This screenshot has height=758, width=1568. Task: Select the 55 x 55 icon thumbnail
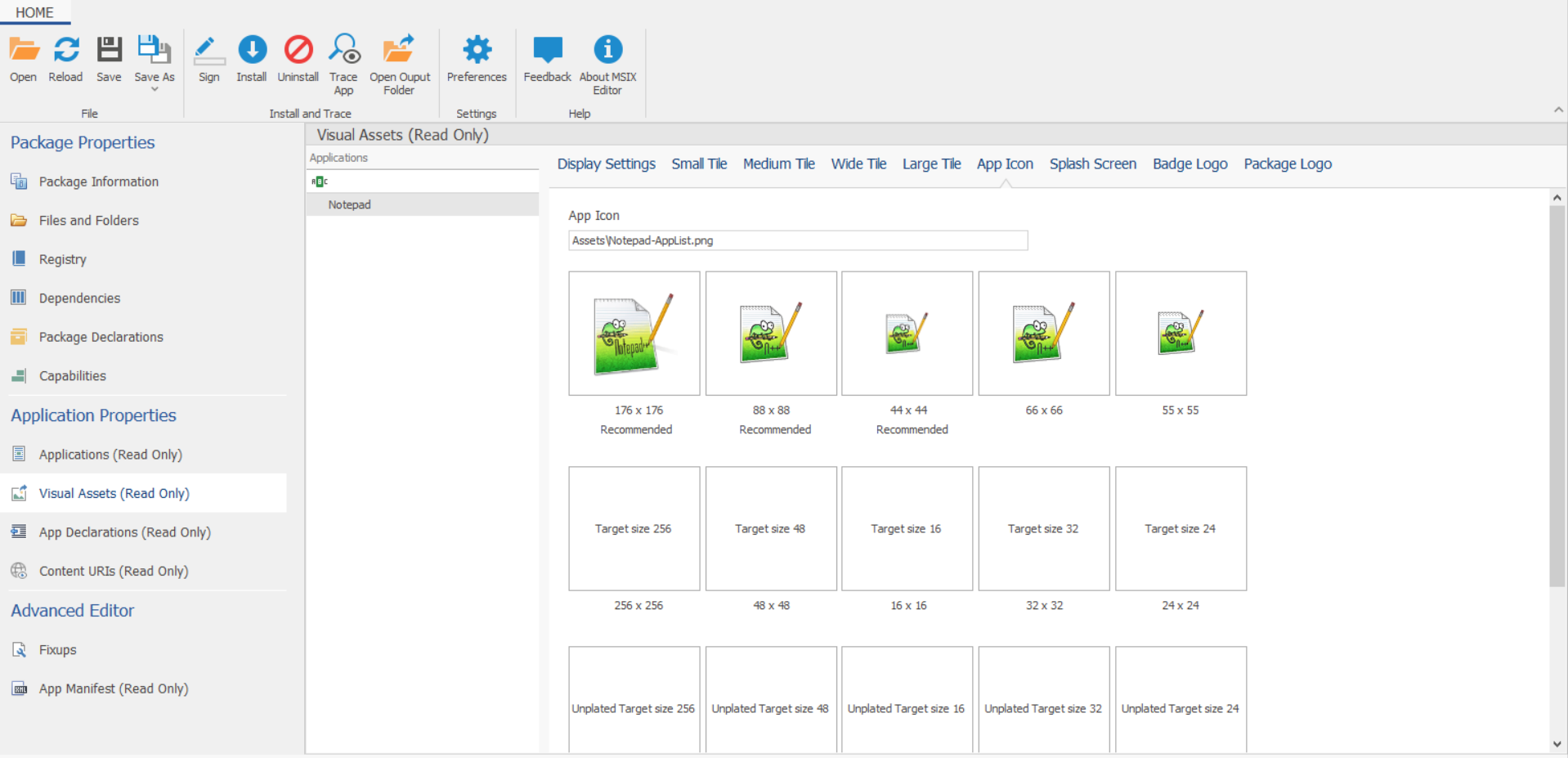[x=1180, y=334]
